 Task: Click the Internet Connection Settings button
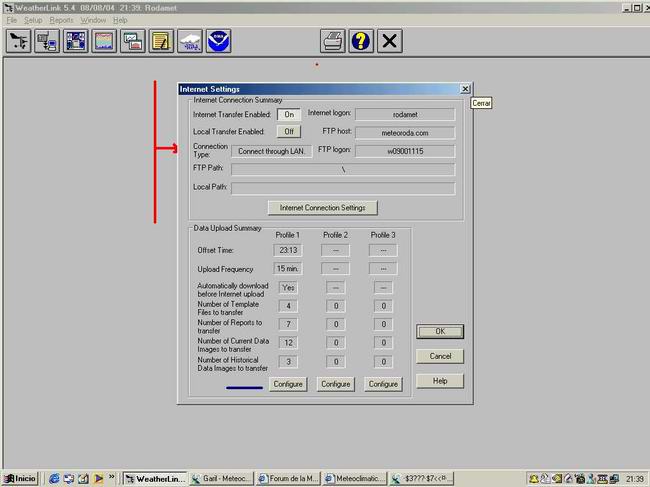[323, 208]
